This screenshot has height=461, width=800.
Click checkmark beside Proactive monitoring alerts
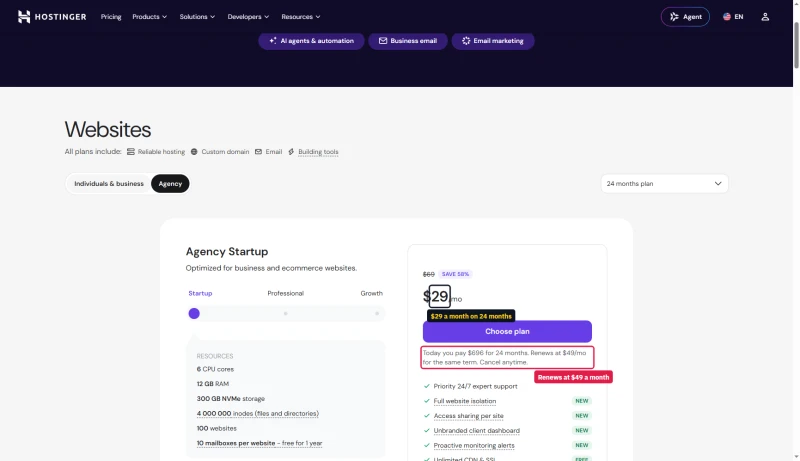click(x=427, y=445)
